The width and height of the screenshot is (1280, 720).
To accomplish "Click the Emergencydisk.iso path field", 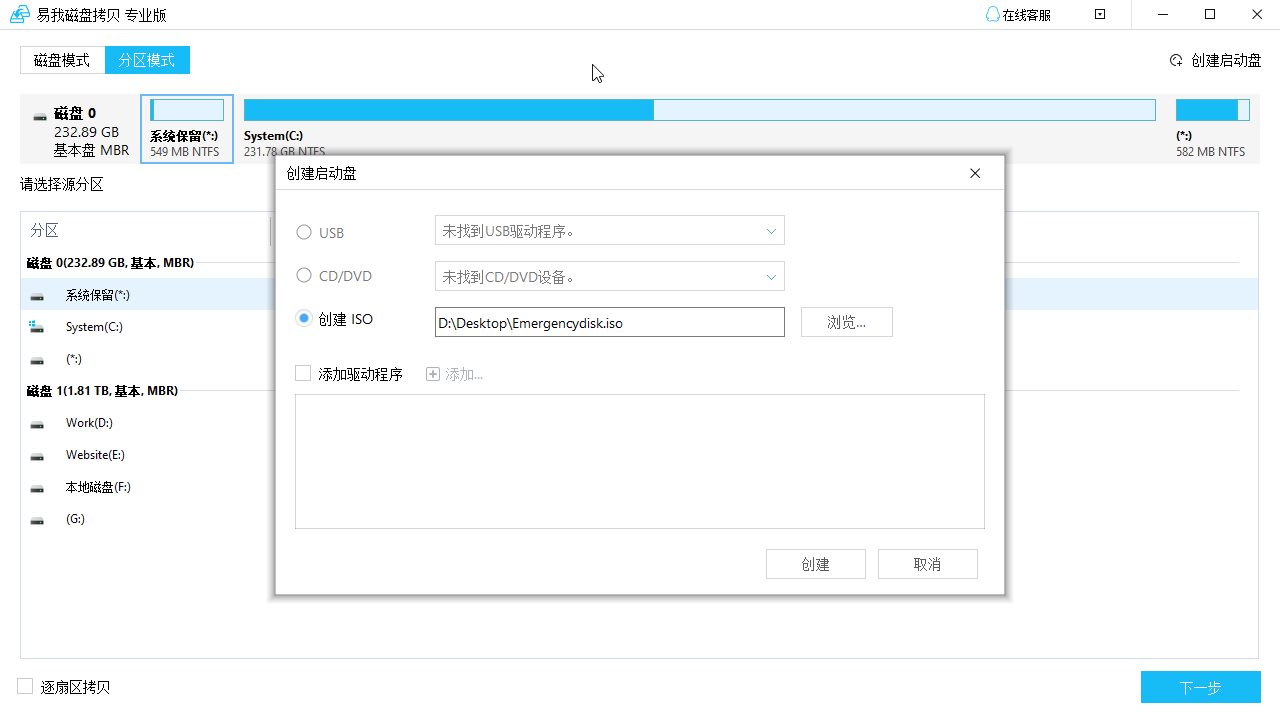I will 609,321.
